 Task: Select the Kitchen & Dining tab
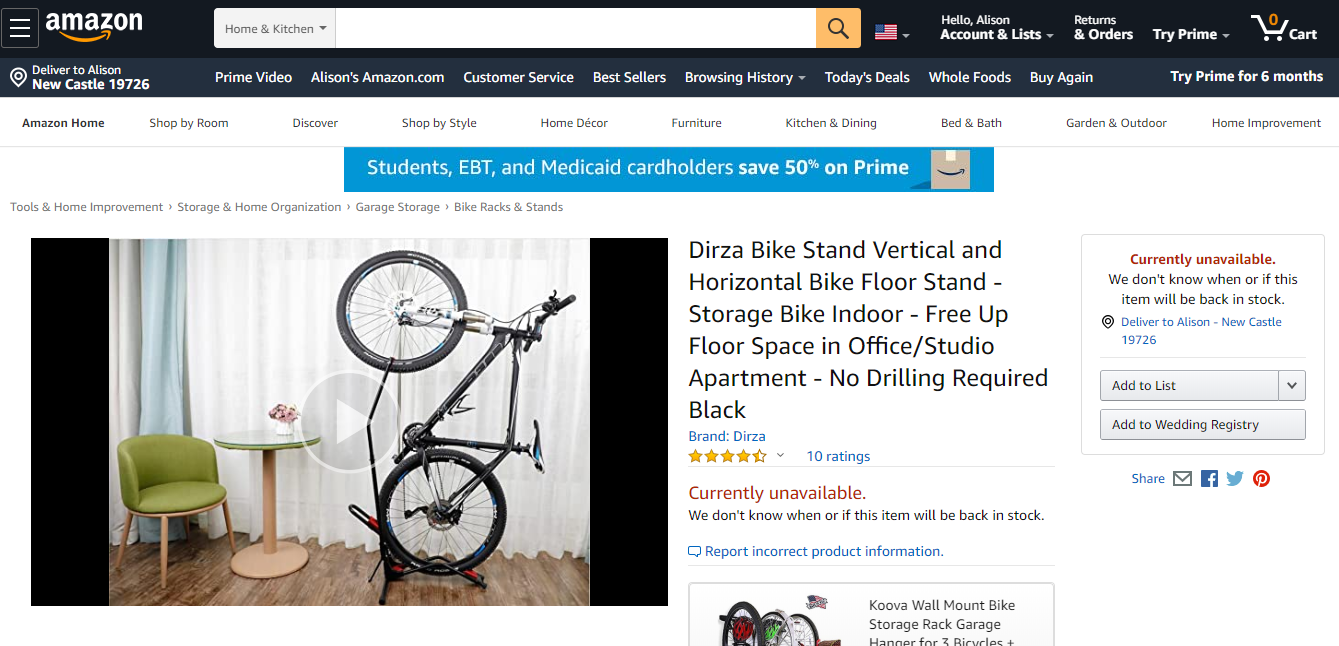(831, 123)
